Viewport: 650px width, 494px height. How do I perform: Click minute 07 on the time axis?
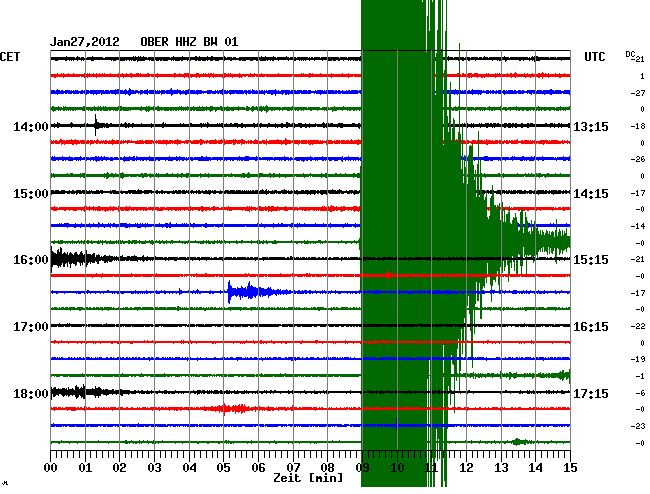pyautogui.click(x=293, y=468)
